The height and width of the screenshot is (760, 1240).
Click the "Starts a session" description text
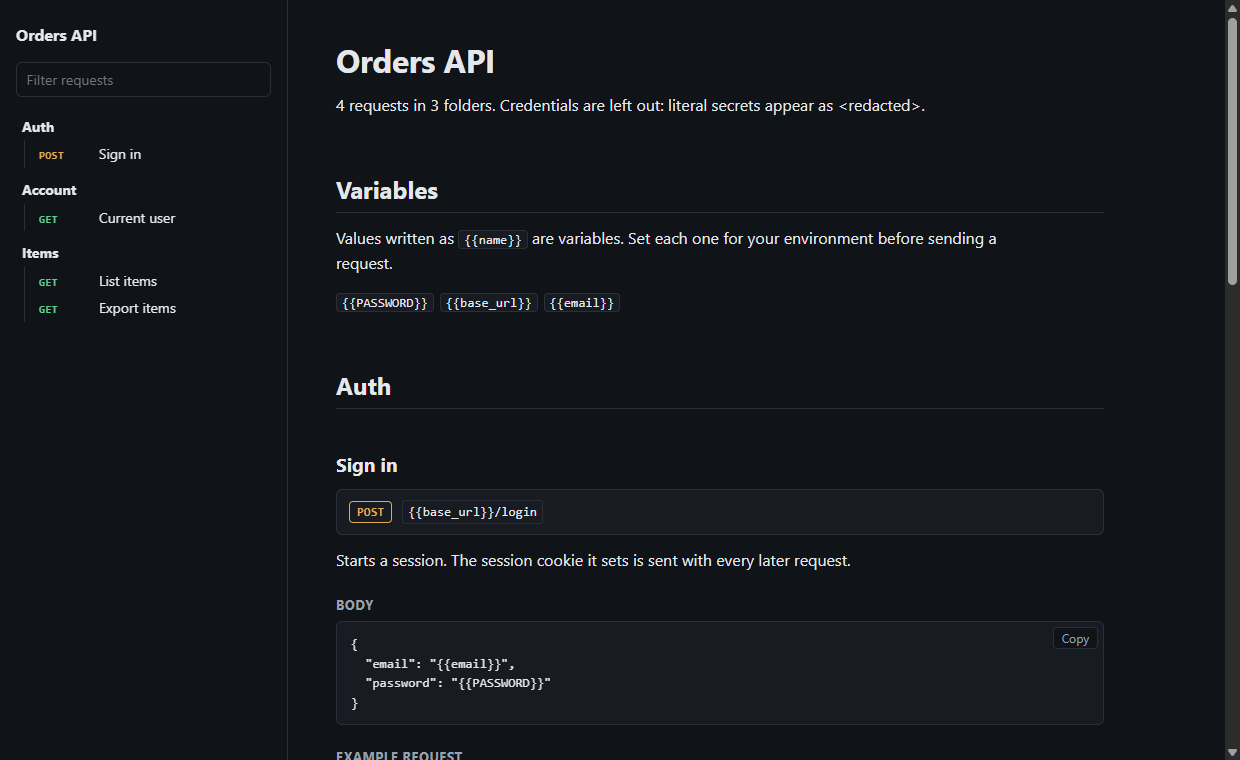(x=593, y=561)
